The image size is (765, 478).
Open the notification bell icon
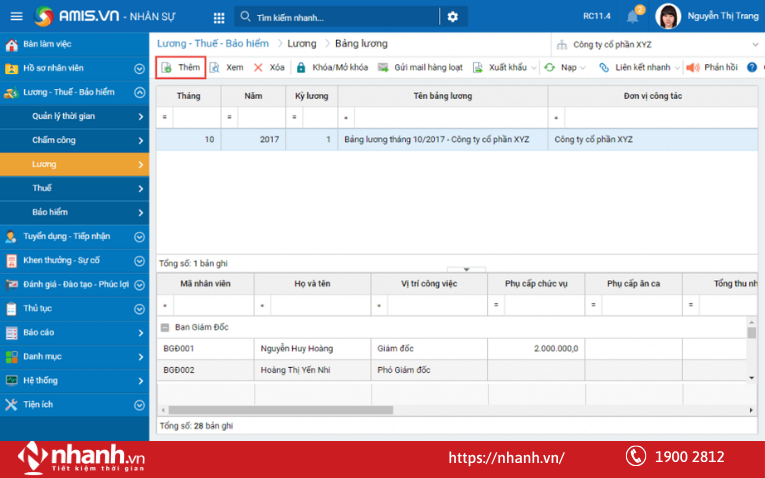[633, 16]
